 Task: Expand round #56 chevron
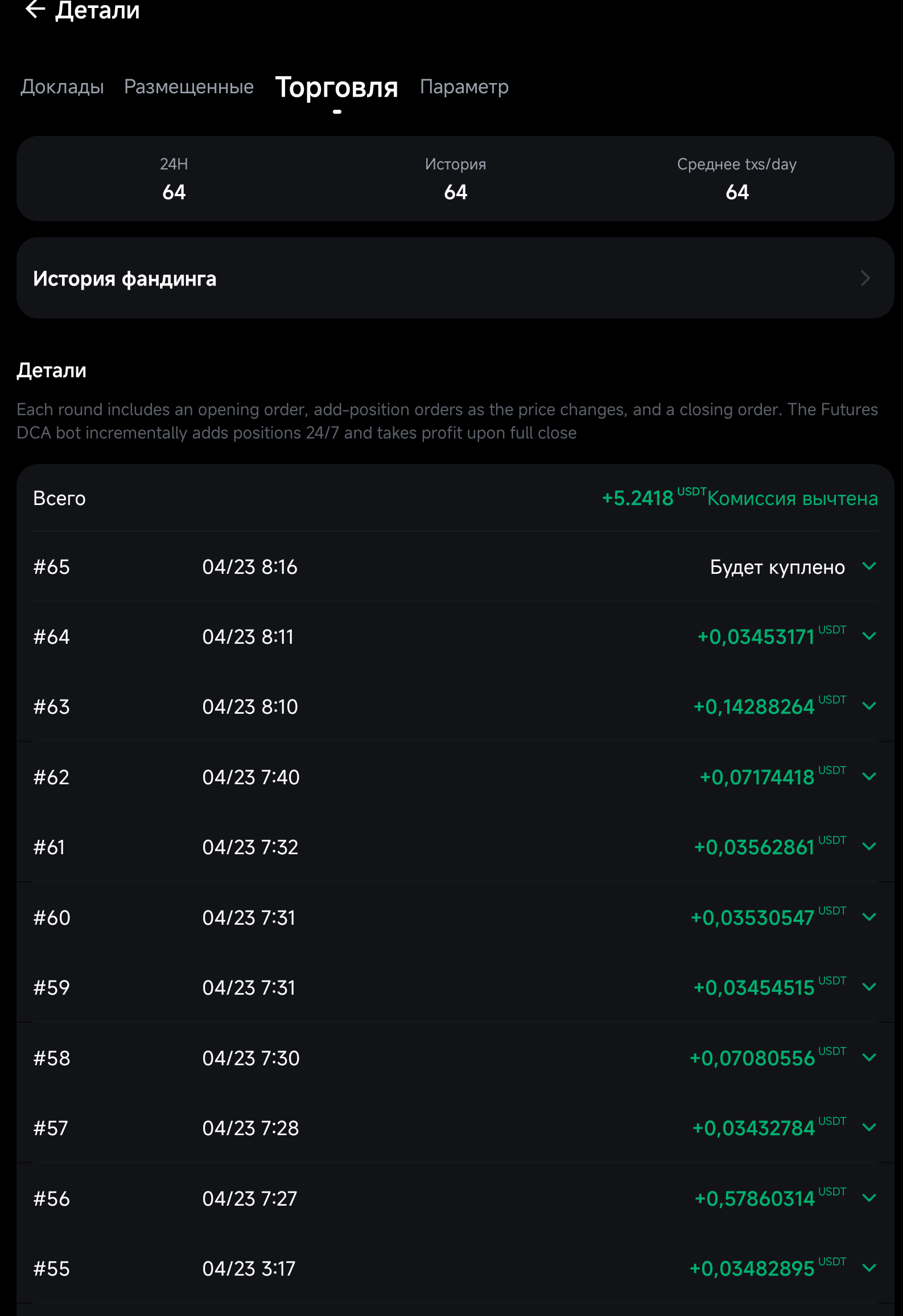869,1198
